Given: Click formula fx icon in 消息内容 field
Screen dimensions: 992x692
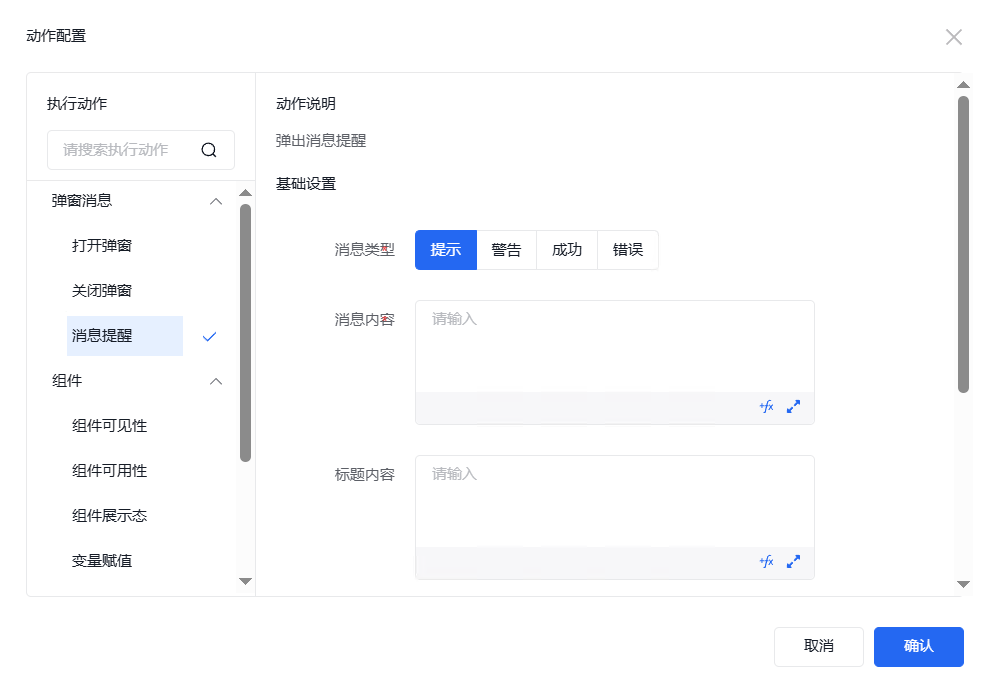Looking at the screenshot, I should (x=766, y=407).
